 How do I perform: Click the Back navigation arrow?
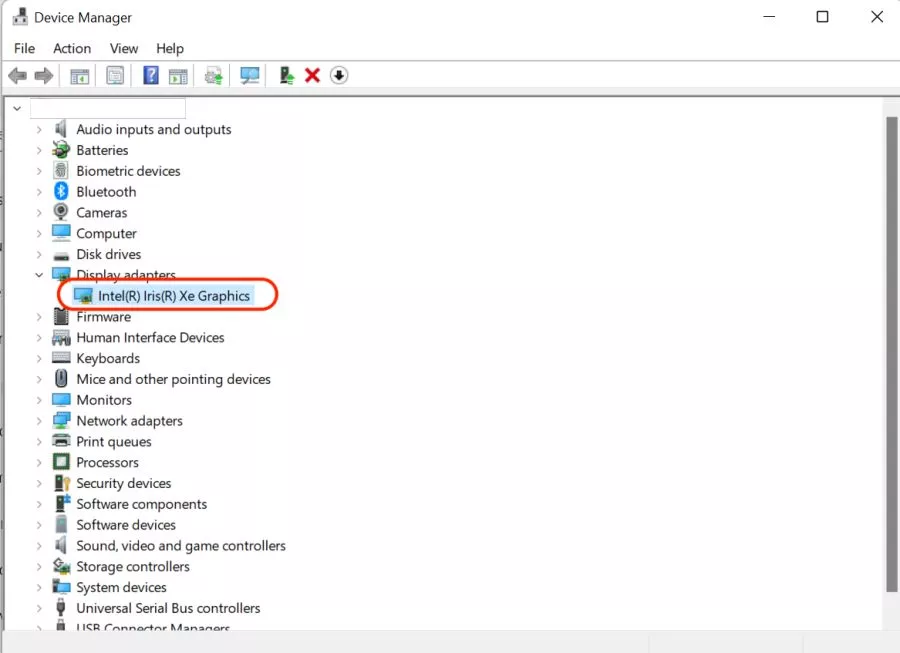(17, 75)
